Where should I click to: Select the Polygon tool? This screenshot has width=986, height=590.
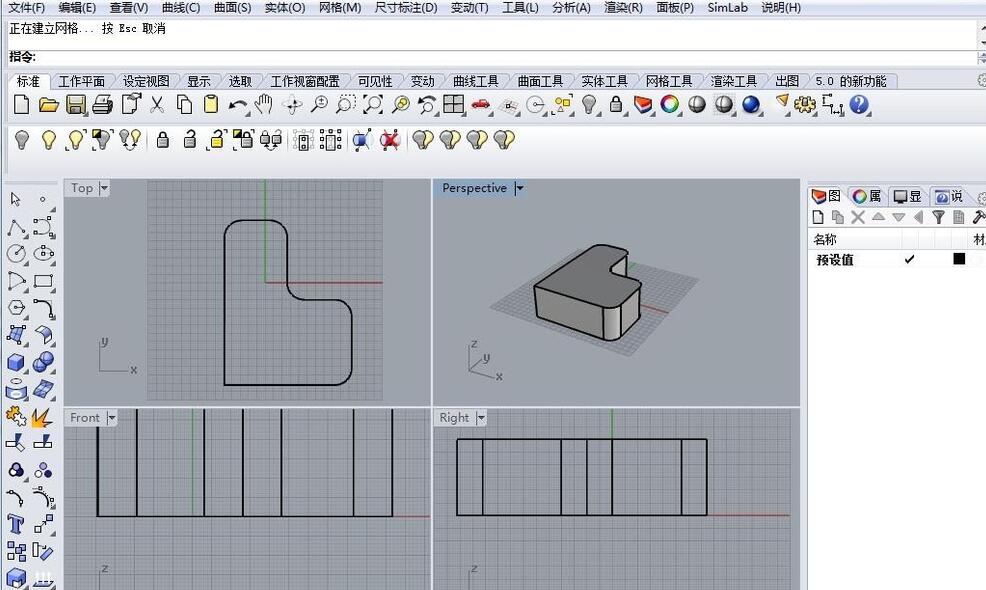(16, 308)
